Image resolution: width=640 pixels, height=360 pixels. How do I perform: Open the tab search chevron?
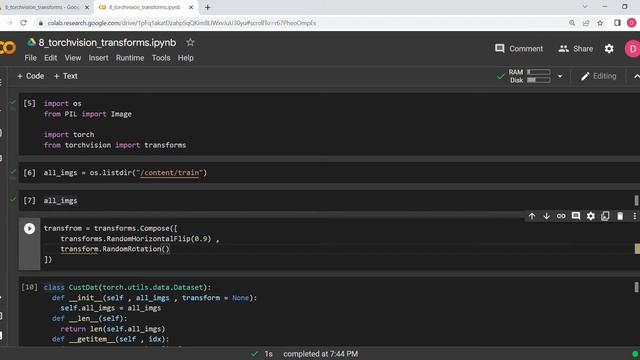pos(585,7)
